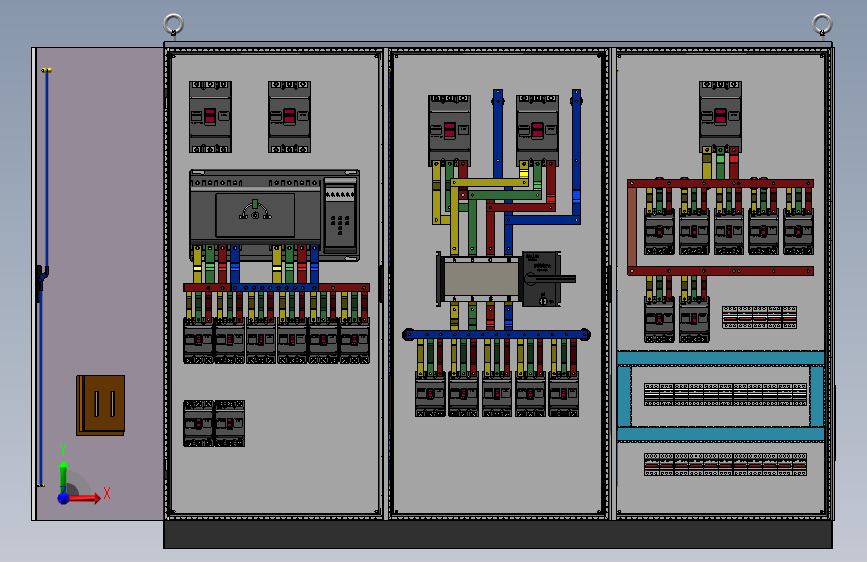
Task: Select the upper red horizontal busbar in the right panel
Action: 720,183
